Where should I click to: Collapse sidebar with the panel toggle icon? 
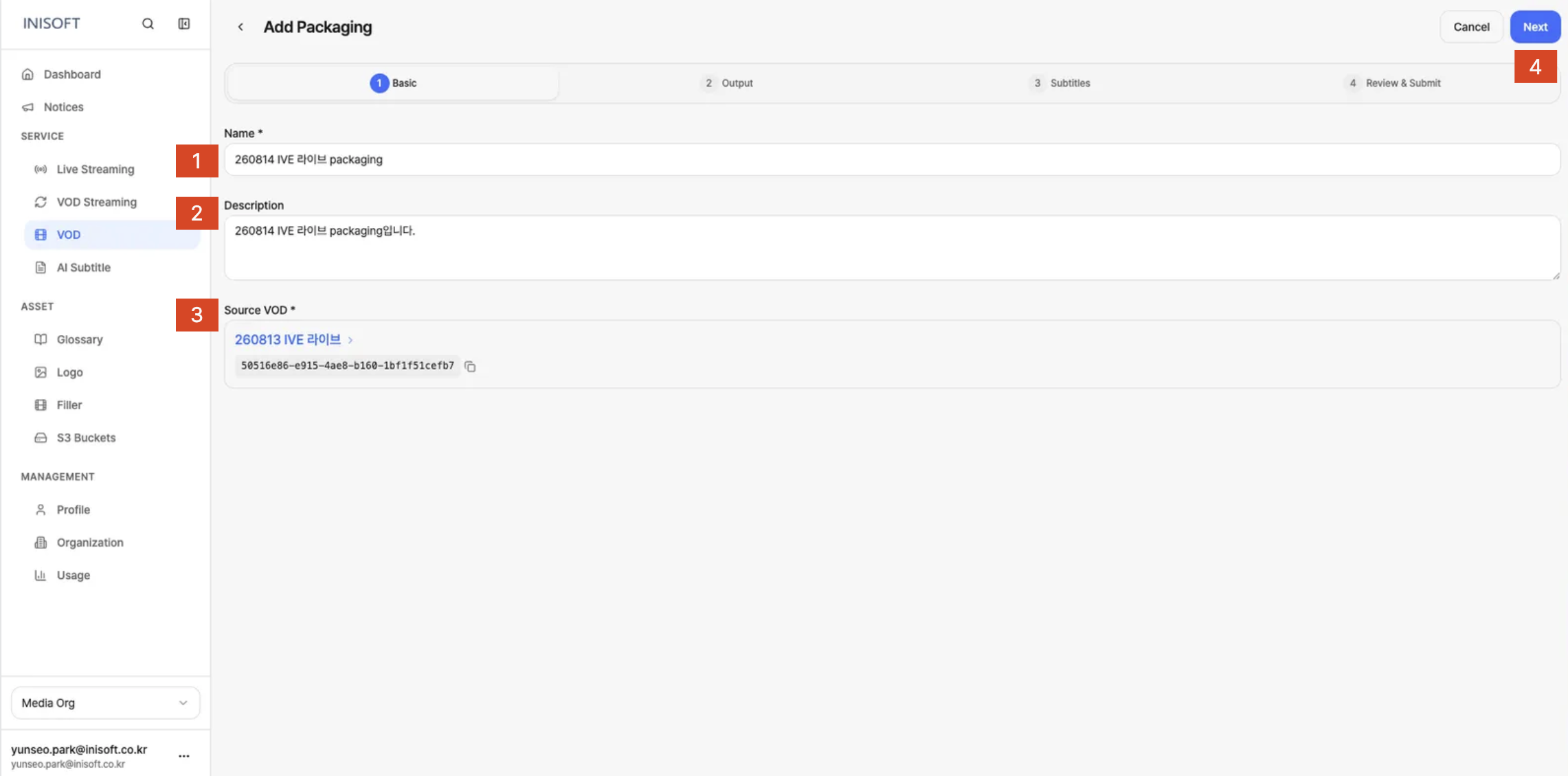pyautogui.click(x=184, y=23)
